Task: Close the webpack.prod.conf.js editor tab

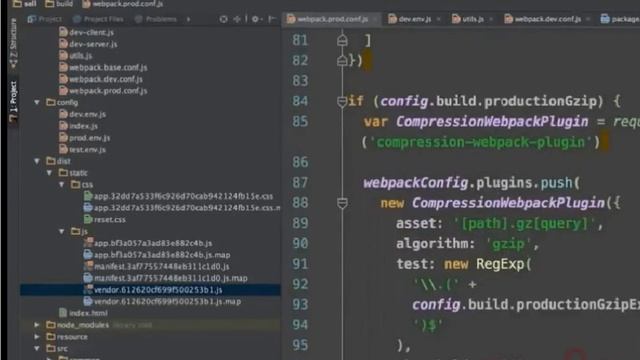Action: coord(375,19)
